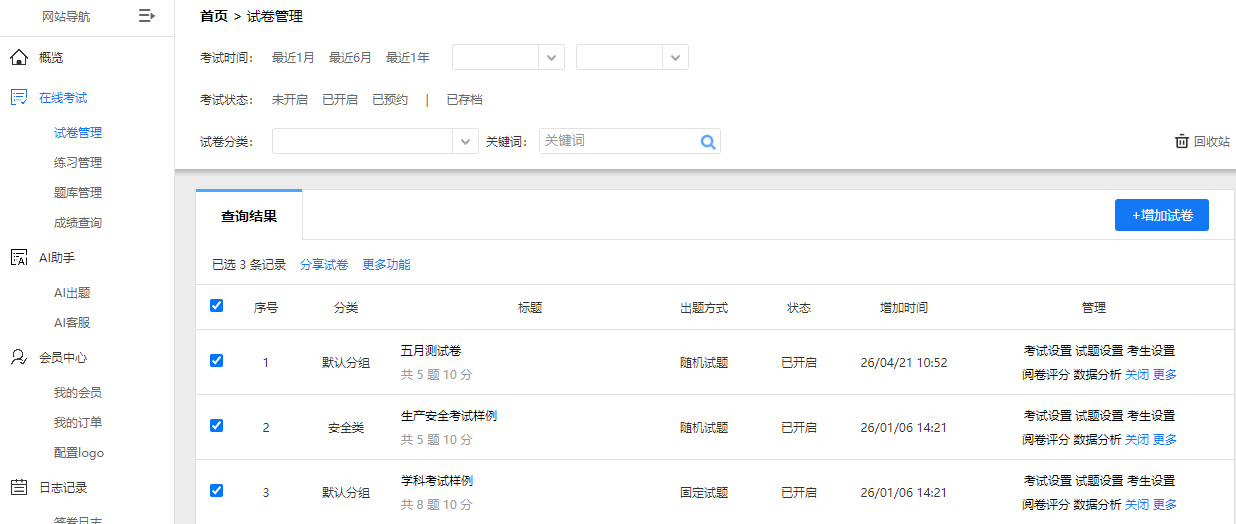Click the AI助手 sidebar icon
Screen dimensions: 1236x524
(18, 257)
